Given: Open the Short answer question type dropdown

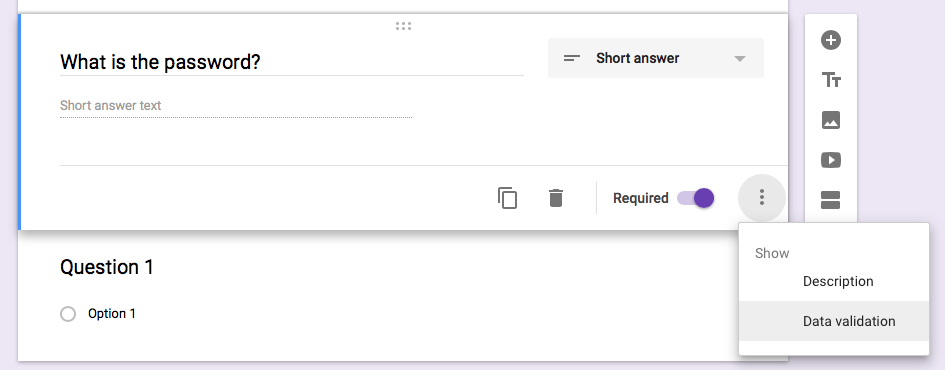Looking at the screenshot, I should [x=656, y=58].
